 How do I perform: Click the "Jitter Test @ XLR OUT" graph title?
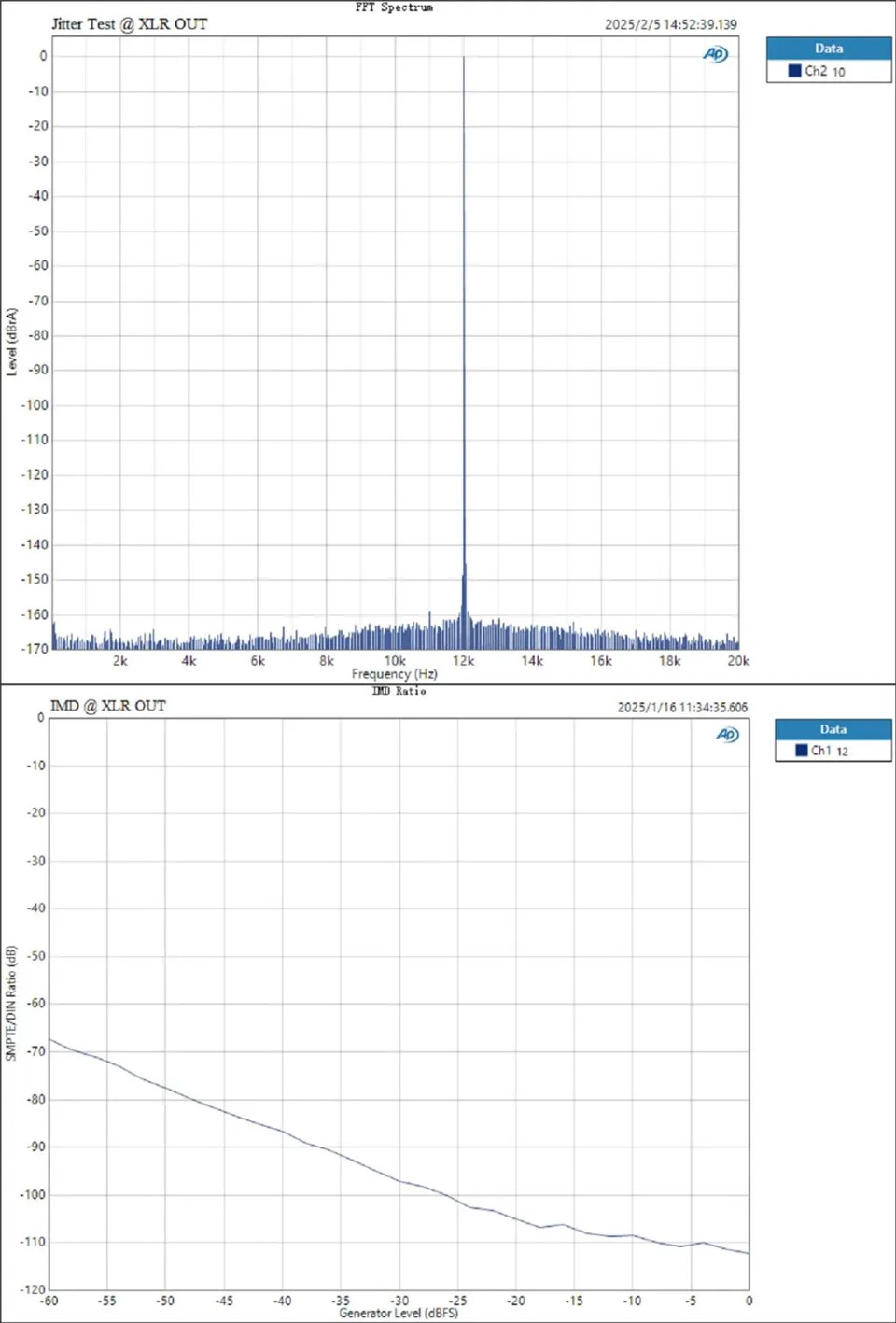click(x=130, y=24)
